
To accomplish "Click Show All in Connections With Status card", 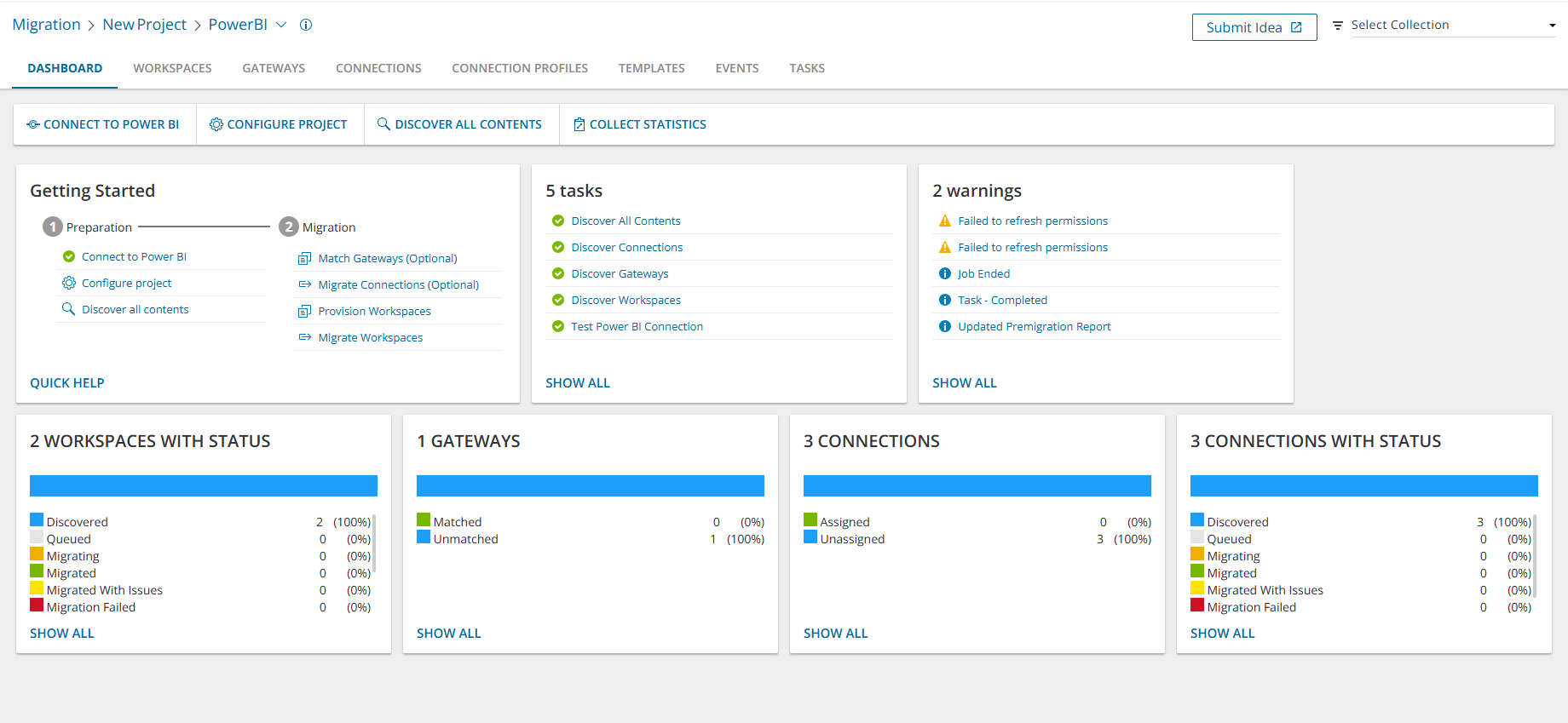I will pos(1223,634).
